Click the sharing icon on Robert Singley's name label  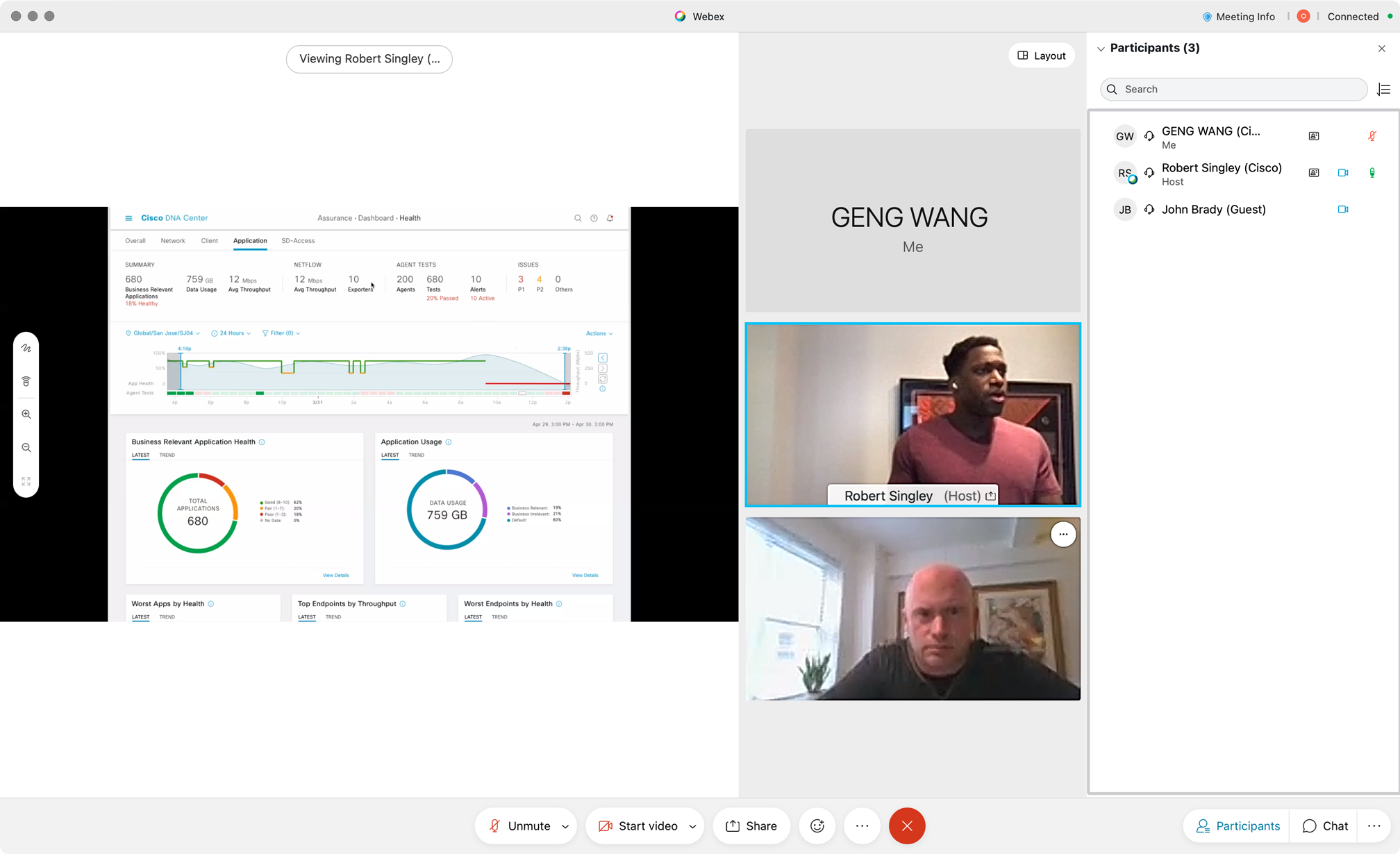(990, 496)
